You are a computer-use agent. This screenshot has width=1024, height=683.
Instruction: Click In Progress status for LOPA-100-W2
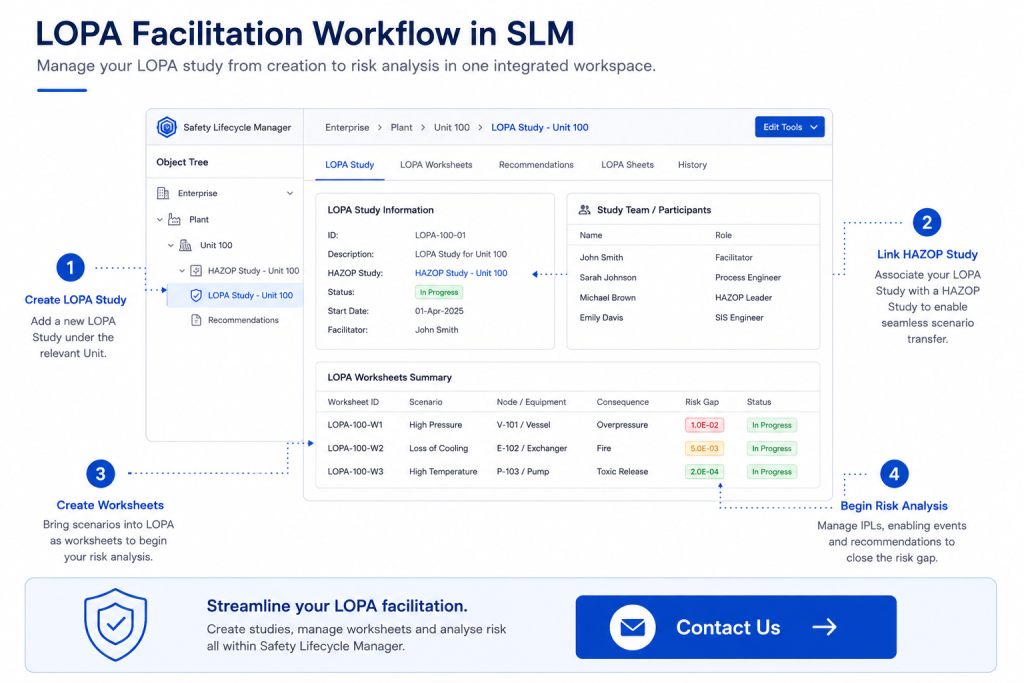tap(771, 449)
